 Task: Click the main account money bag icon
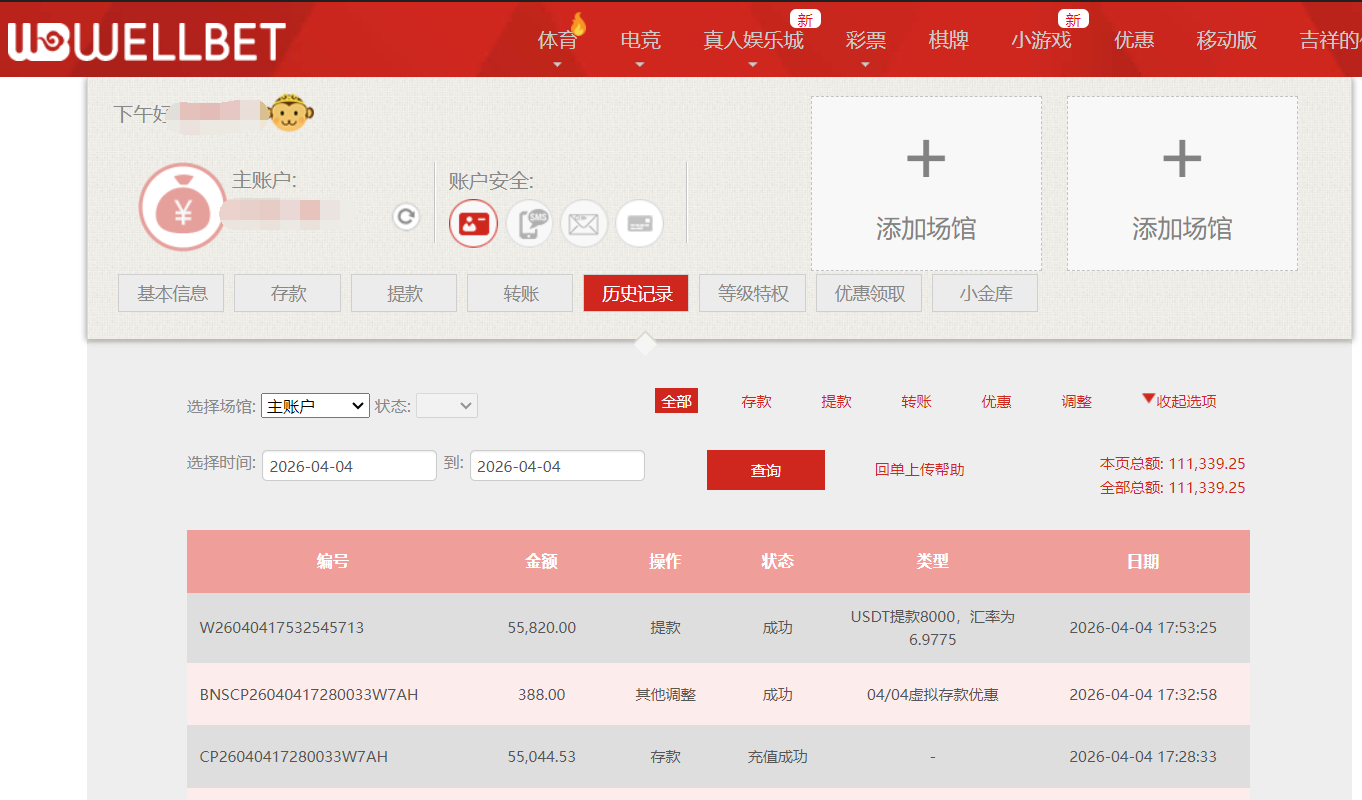[181, 206]
